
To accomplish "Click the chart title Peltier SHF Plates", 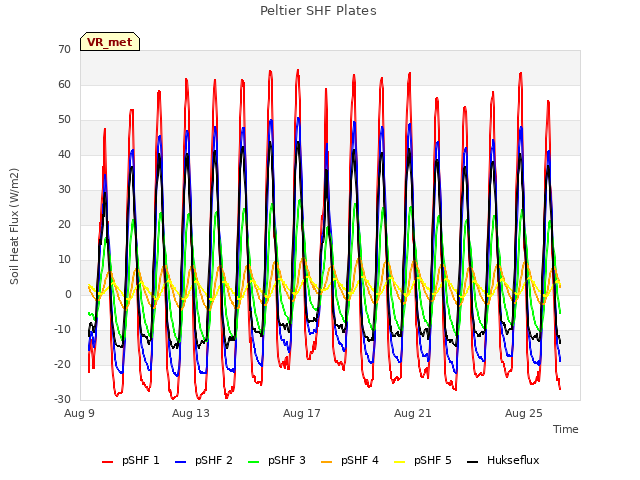I will pyautogui.click(x=318, y=11).
